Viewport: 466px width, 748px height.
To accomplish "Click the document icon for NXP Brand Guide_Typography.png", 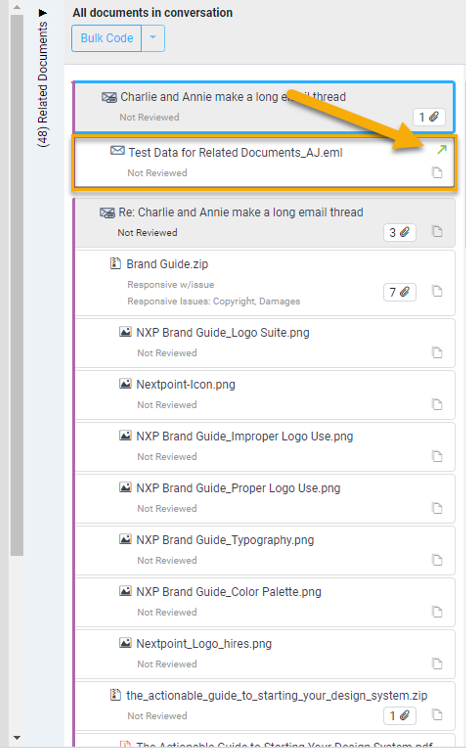I will pos(437,560).
